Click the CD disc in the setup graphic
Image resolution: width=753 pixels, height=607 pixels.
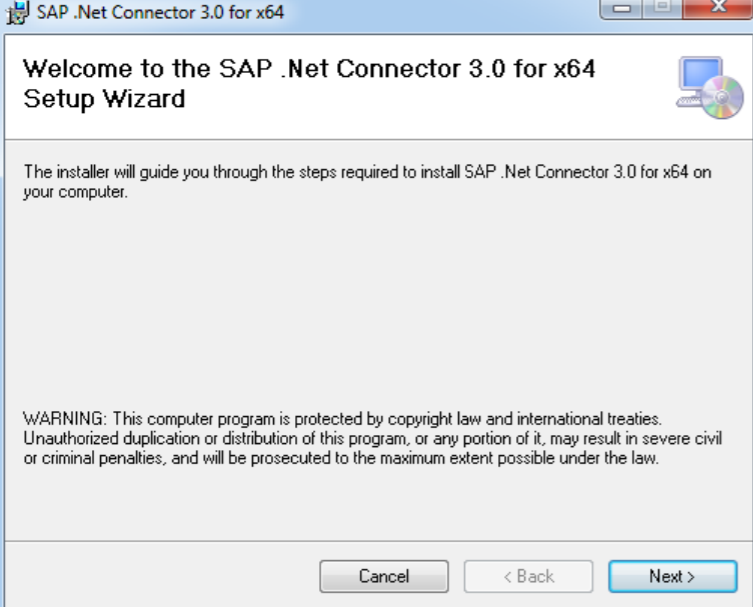point(724,99)
